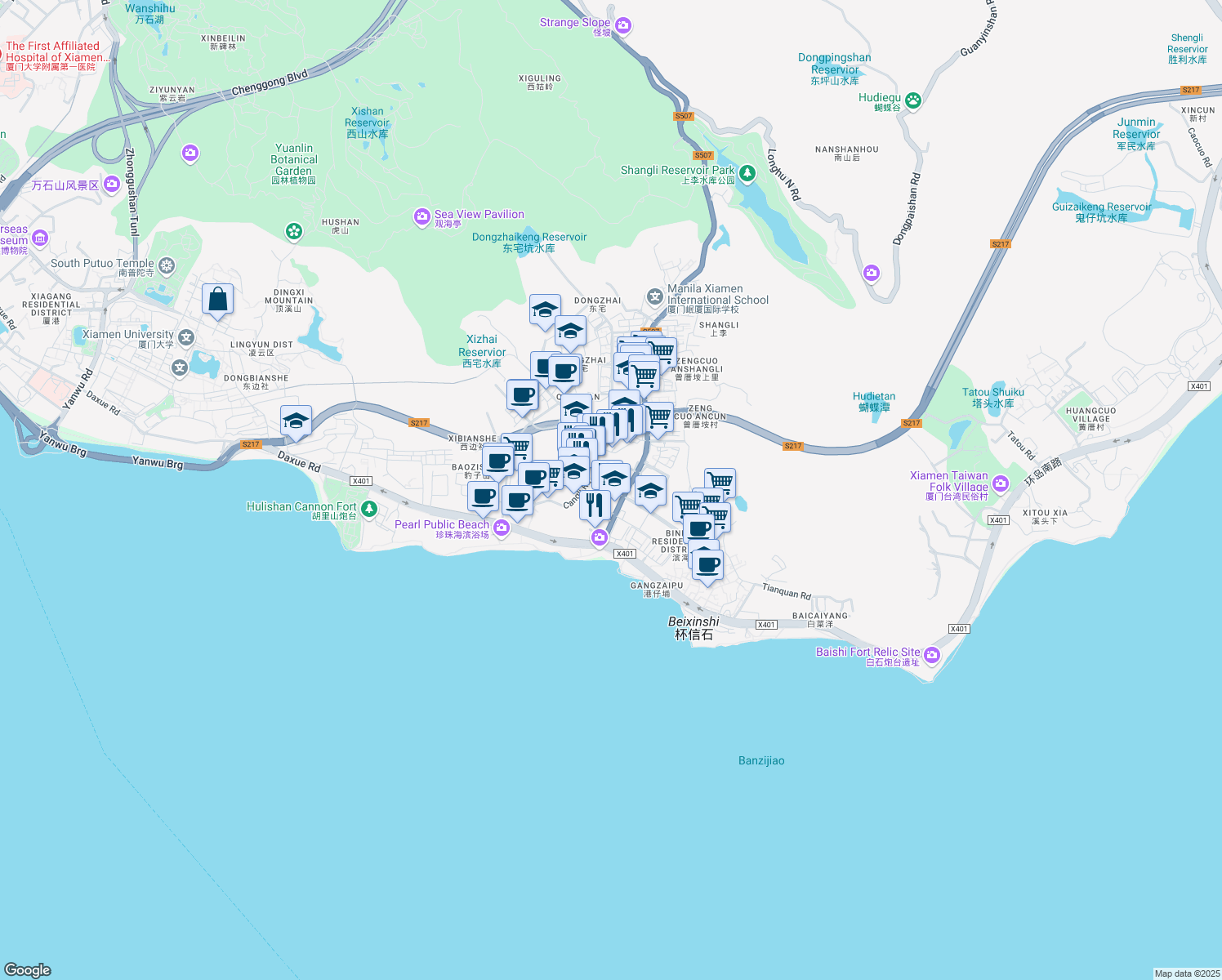This screenshot has height=980, width=1222.
Task: Open the Hulishan Cannon Fort tree pin
Action: [x=369, y=510]
